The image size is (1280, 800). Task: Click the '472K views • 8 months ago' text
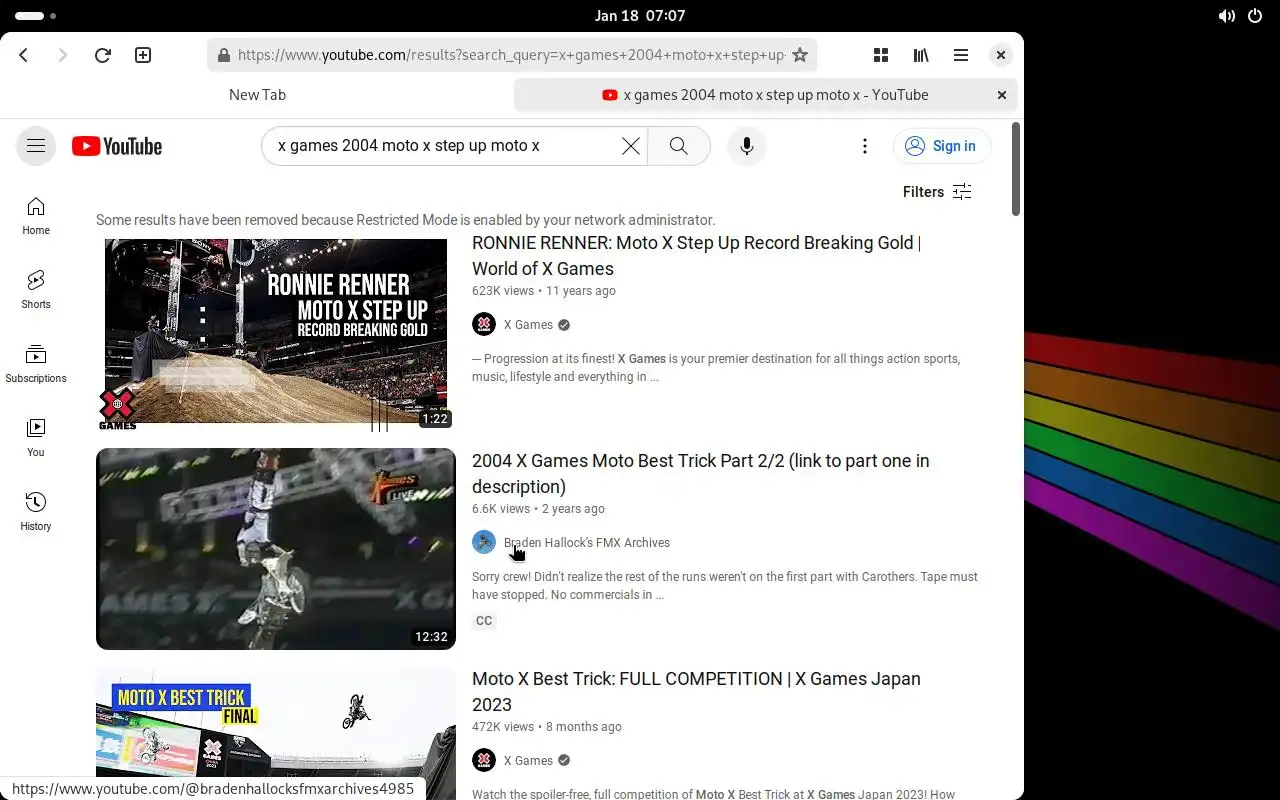(x=547, y=727)
